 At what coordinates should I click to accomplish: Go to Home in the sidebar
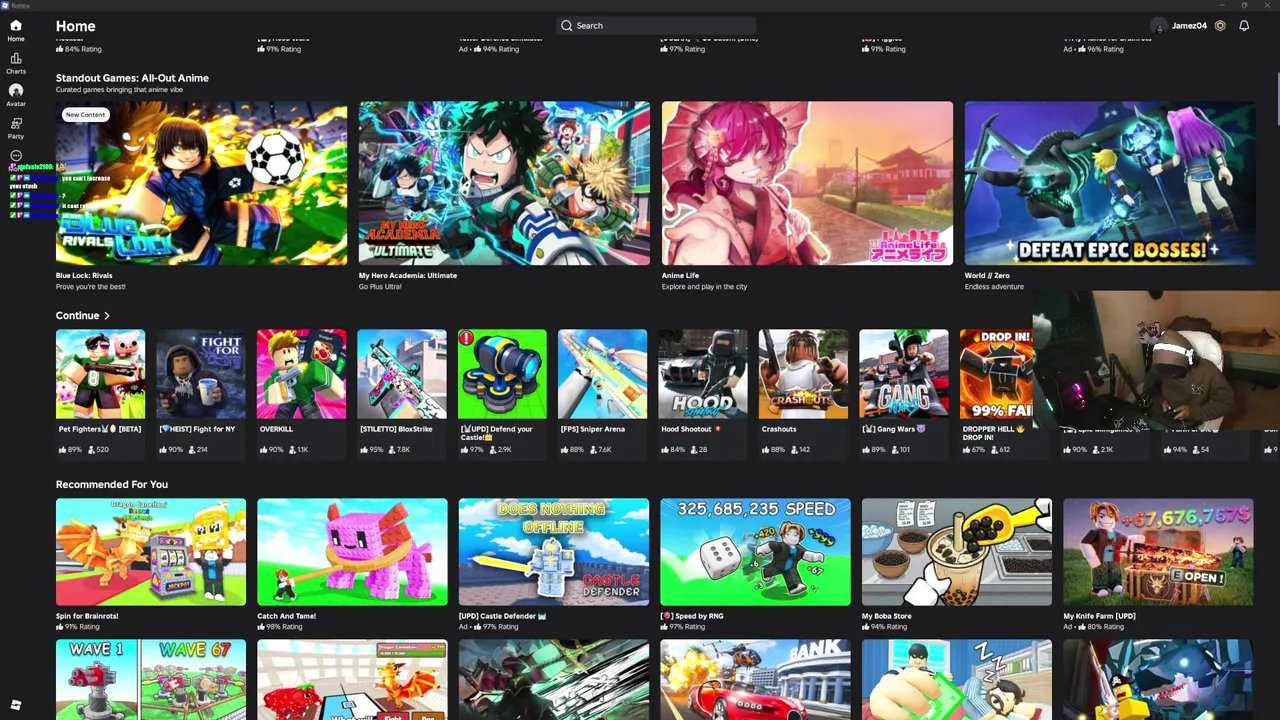[x=16, y=30]
